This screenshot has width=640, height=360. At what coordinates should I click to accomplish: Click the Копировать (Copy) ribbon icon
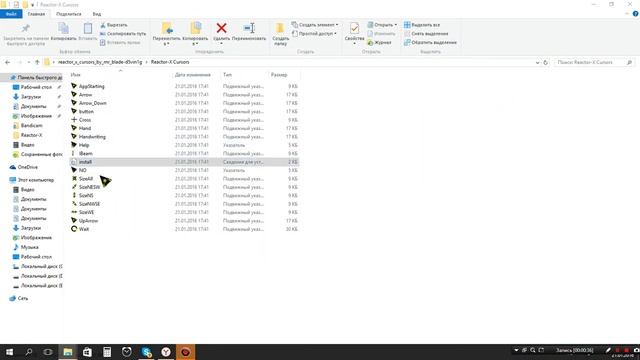63,28
